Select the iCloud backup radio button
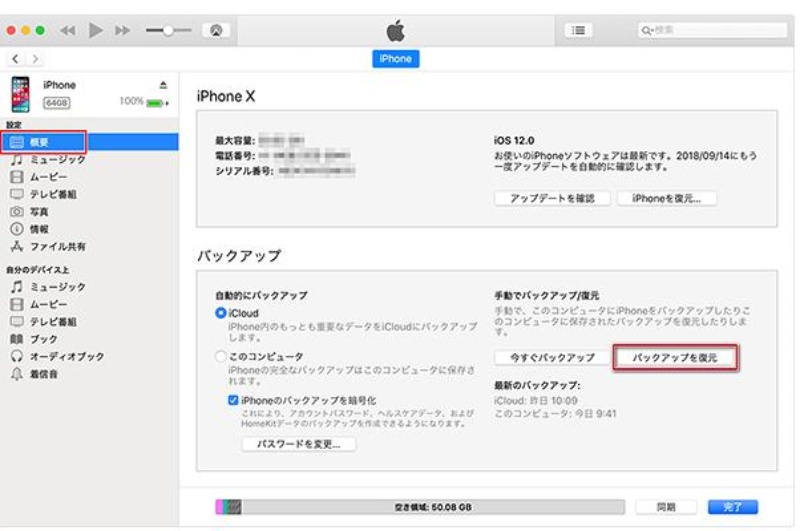The image size is (800, 531). [x=220, y=313]
